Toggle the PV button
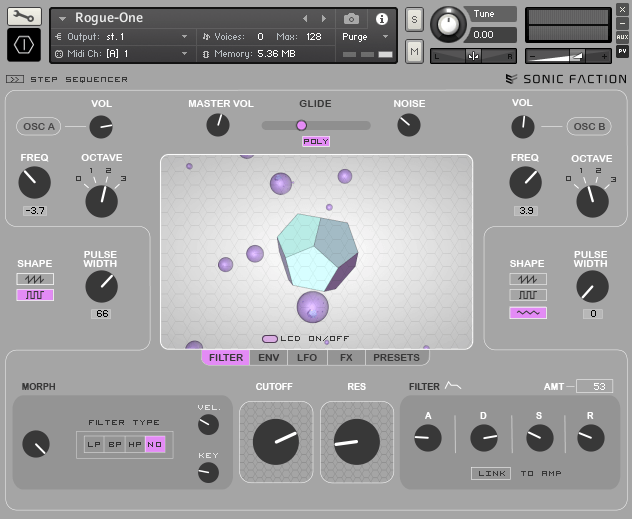 point(622,51)
